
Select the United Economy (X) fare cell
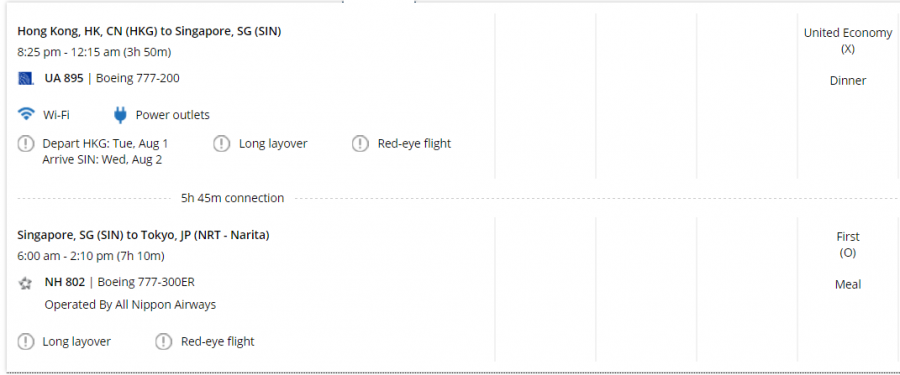coord(848,41)
